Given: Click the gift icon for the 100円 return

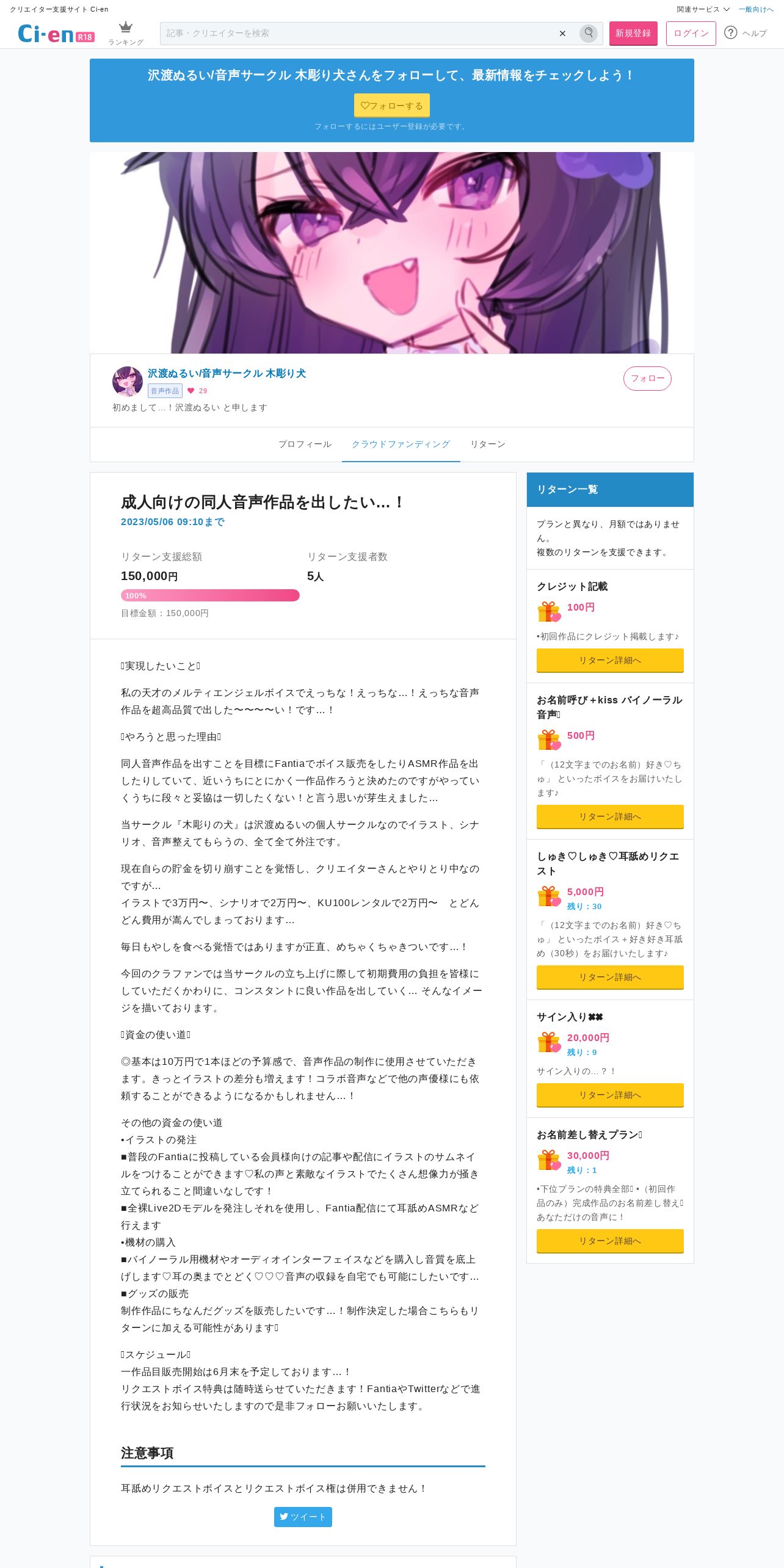Looking at the screenshot, I should pyautogui.click(x=549, y=611).
